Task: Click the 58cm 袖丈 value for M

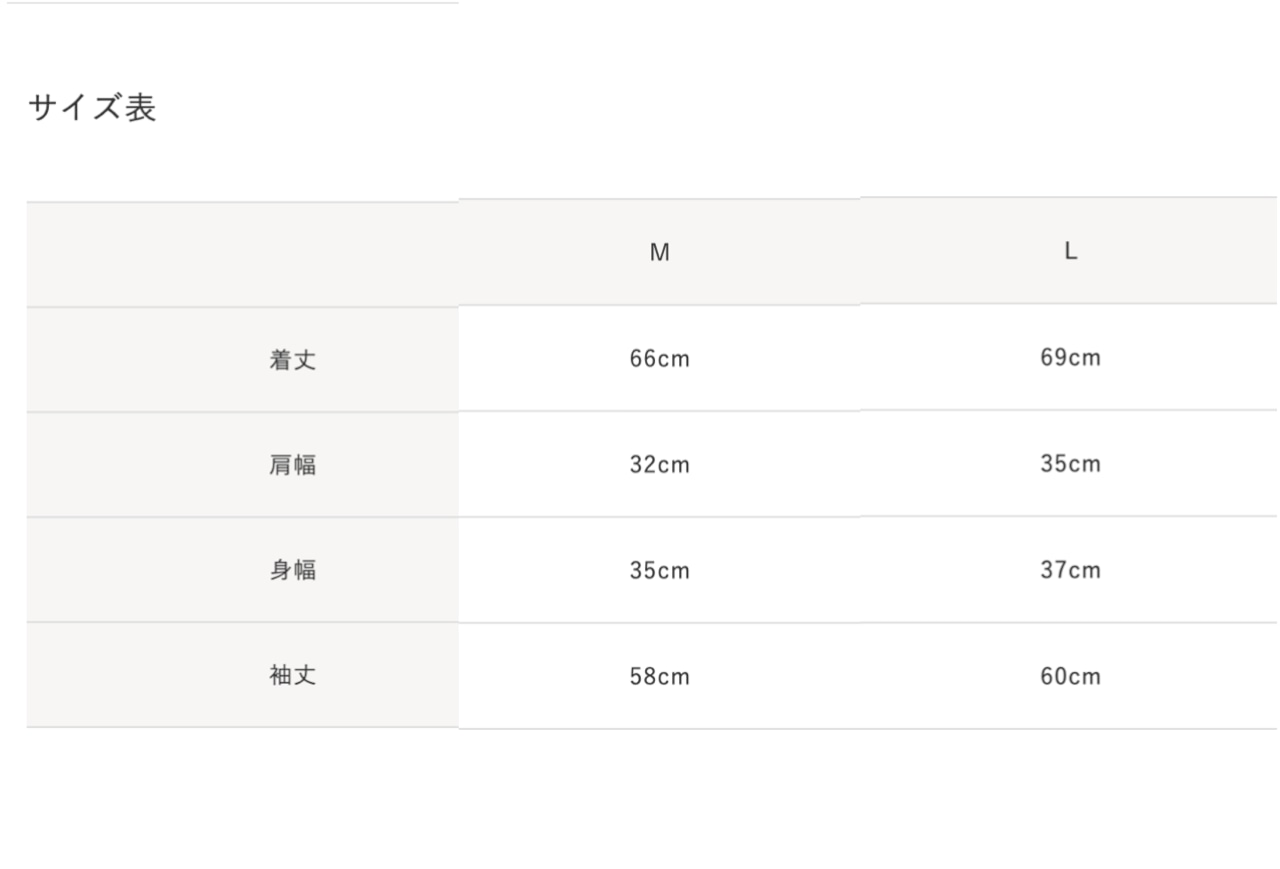Action: [659, 677]
